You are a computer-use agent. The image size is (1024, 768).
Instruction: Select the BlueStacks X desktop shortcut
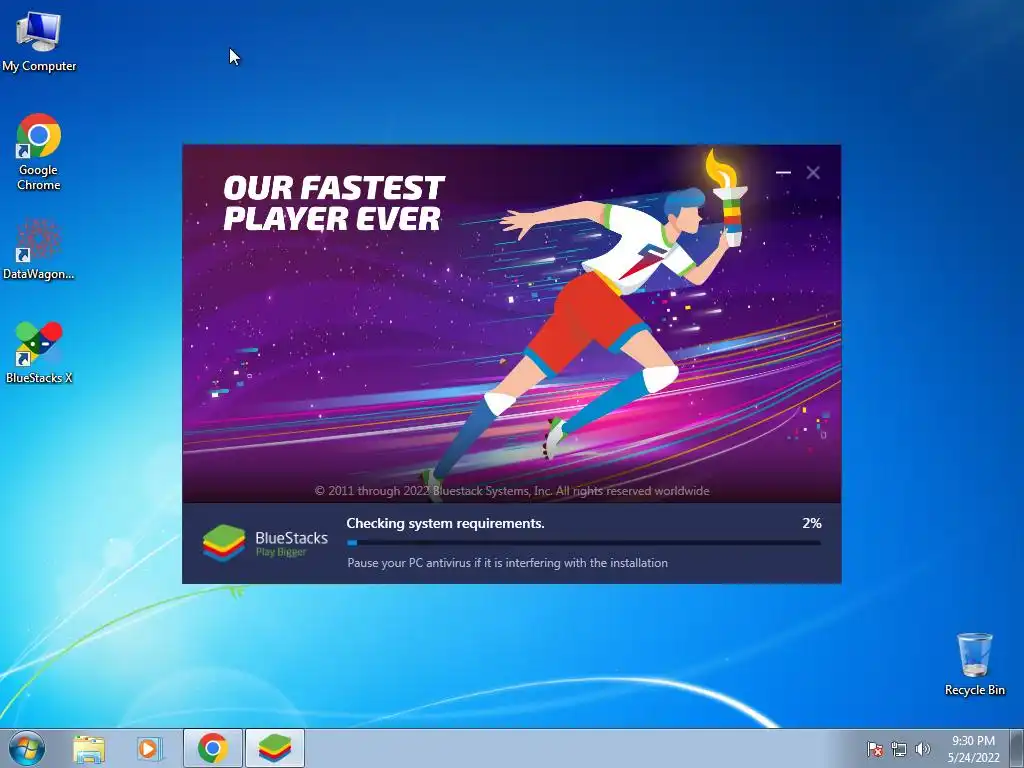pos(39,353)
